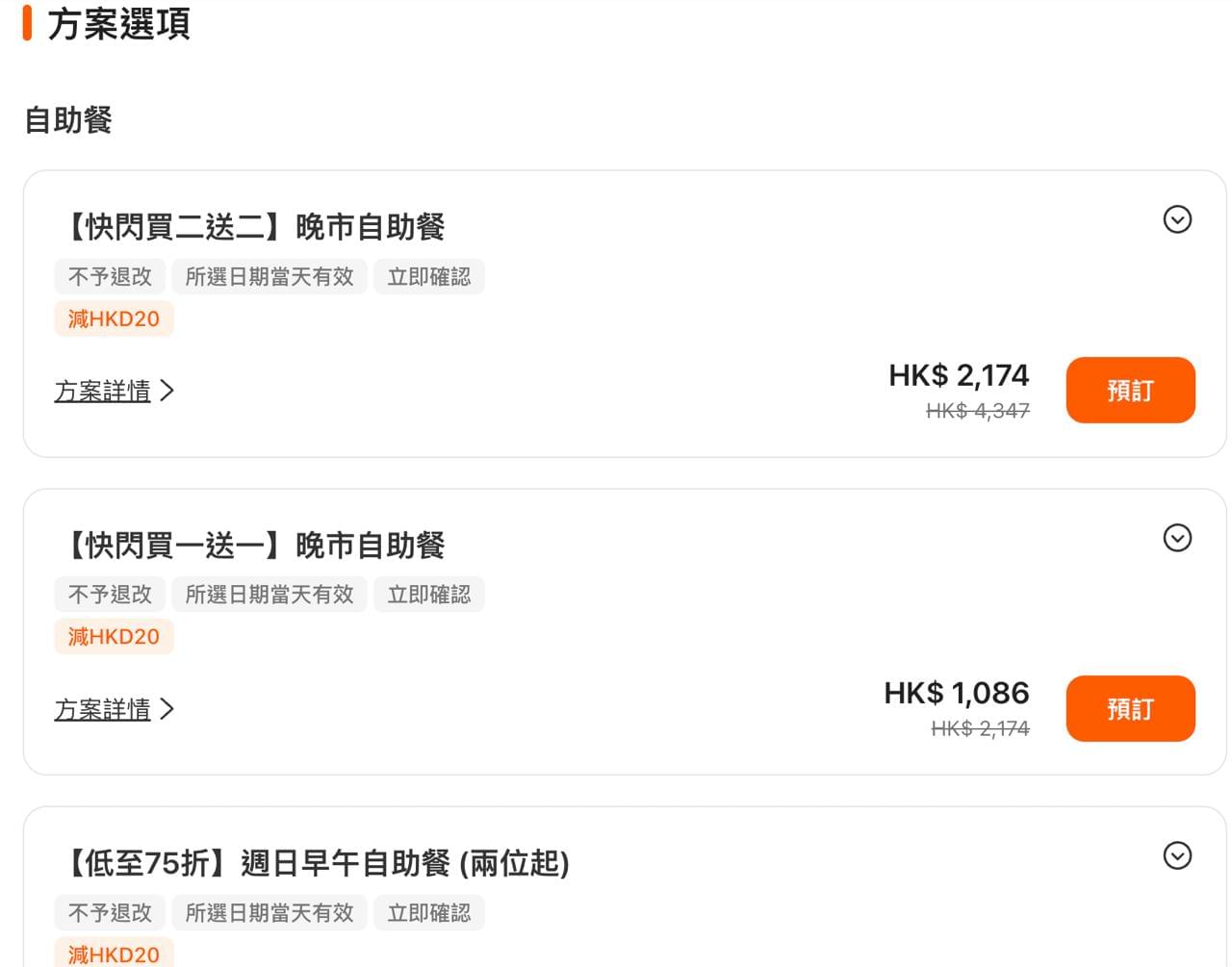Click the arrow icon beside second 方案詳情

click(x=167, y=709)
